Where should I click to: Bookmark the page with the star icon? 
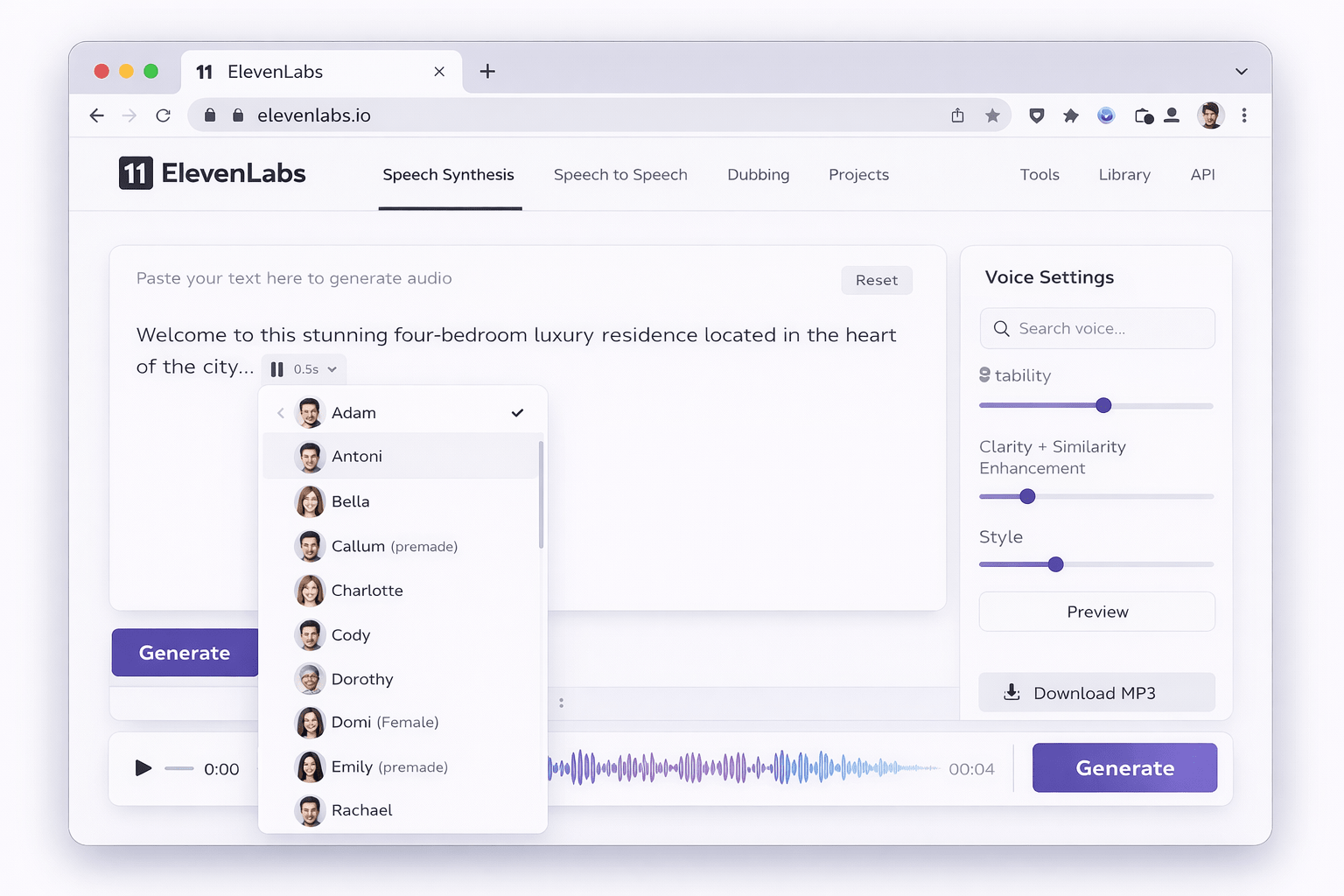coord(992,115)
